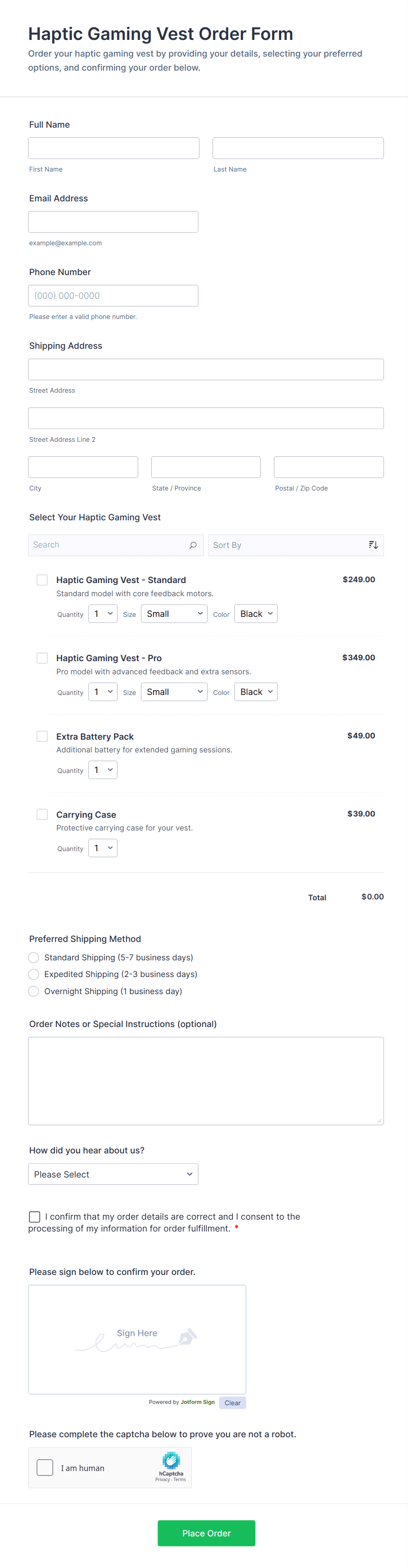Expand Carrying Case quantity dropdown
This screenshot has width=408, height=1568.
point(103,848)
